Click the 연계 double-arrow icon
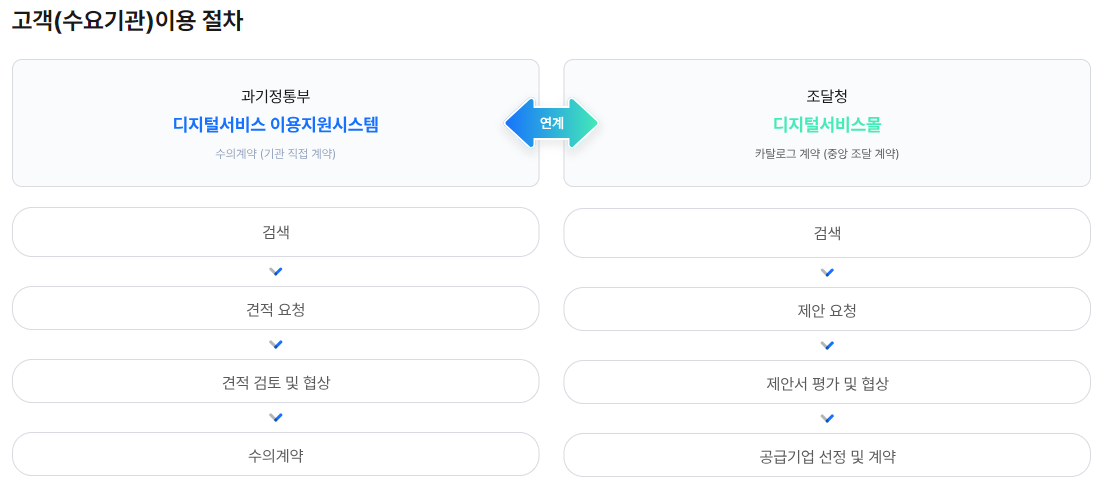Viewport: 1103px width, 499px height. pos(552,123)
